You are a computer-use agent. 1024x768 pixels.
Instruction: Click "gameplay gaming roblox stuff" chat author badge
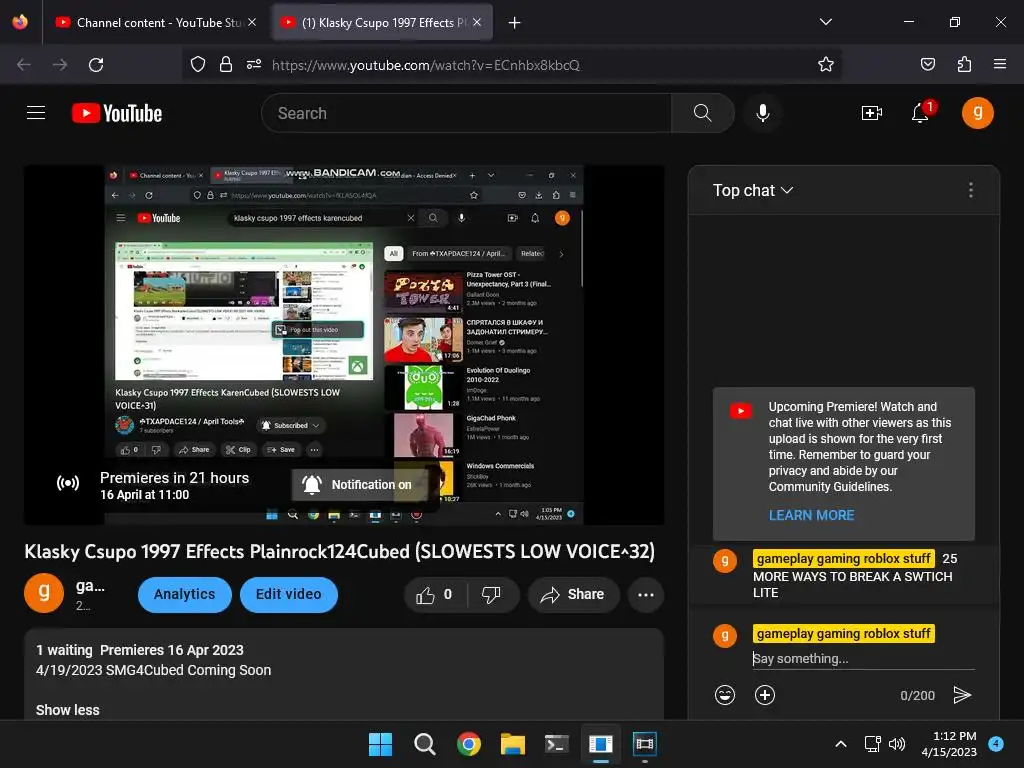point(843,558)
